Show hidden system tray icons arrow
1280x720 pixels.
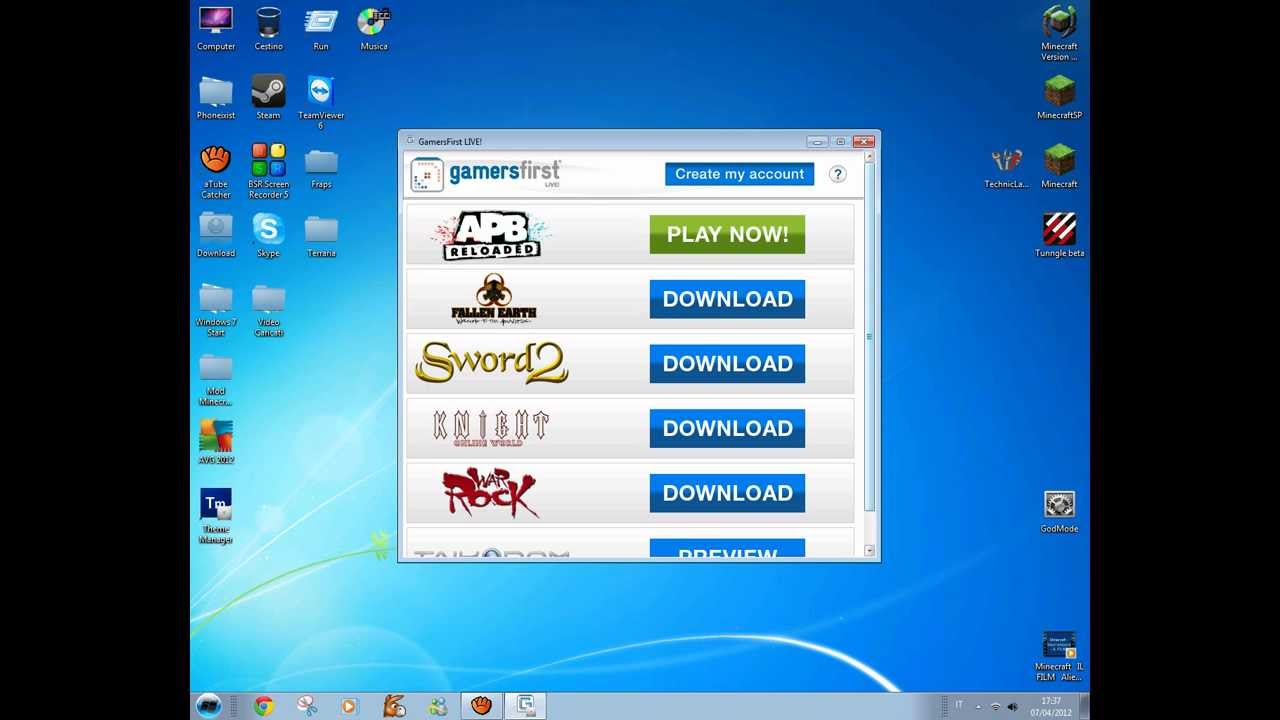[978, 706]
